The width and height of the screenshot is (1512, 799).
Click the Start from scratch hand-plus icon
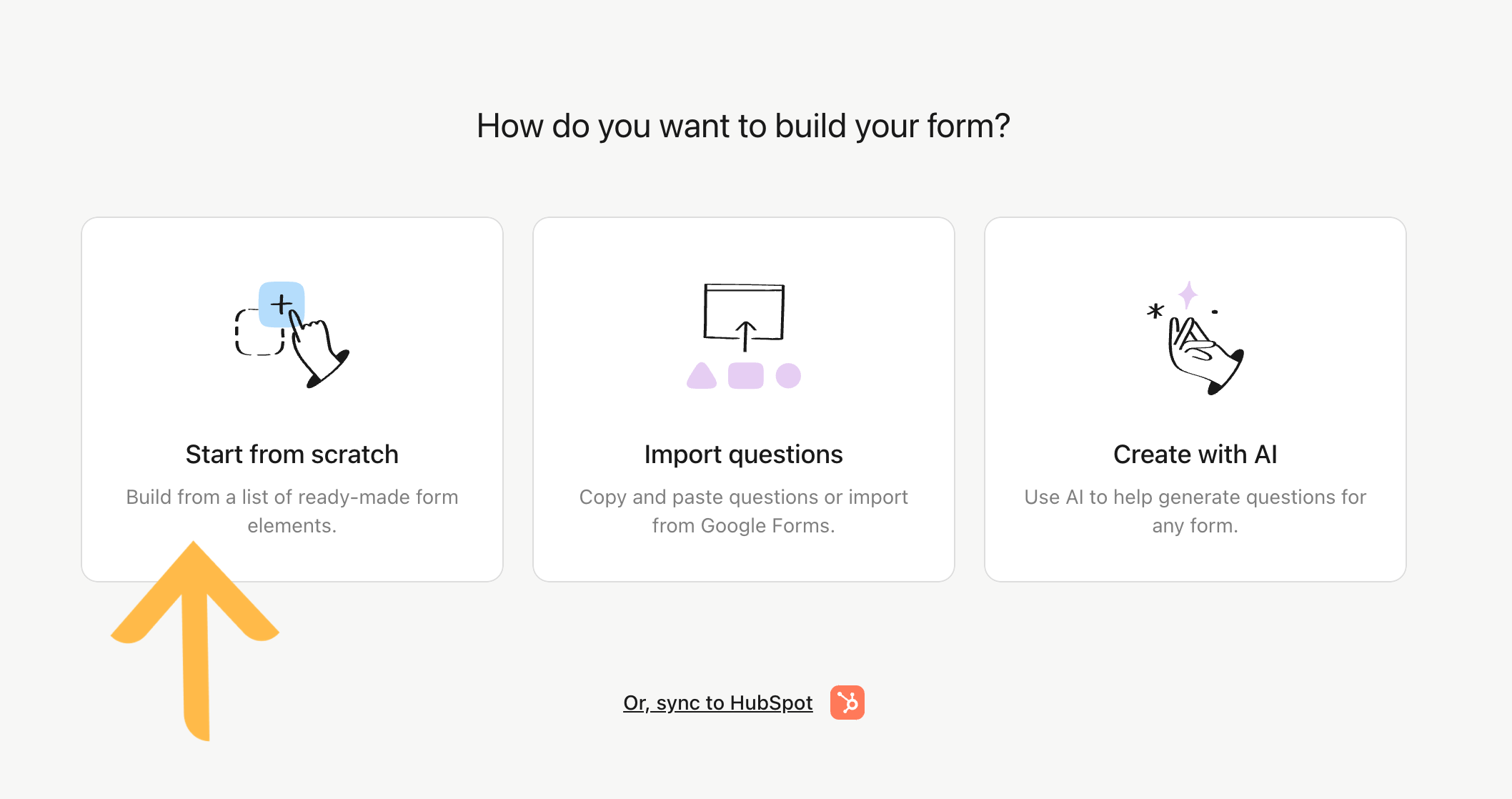[292, 335]
